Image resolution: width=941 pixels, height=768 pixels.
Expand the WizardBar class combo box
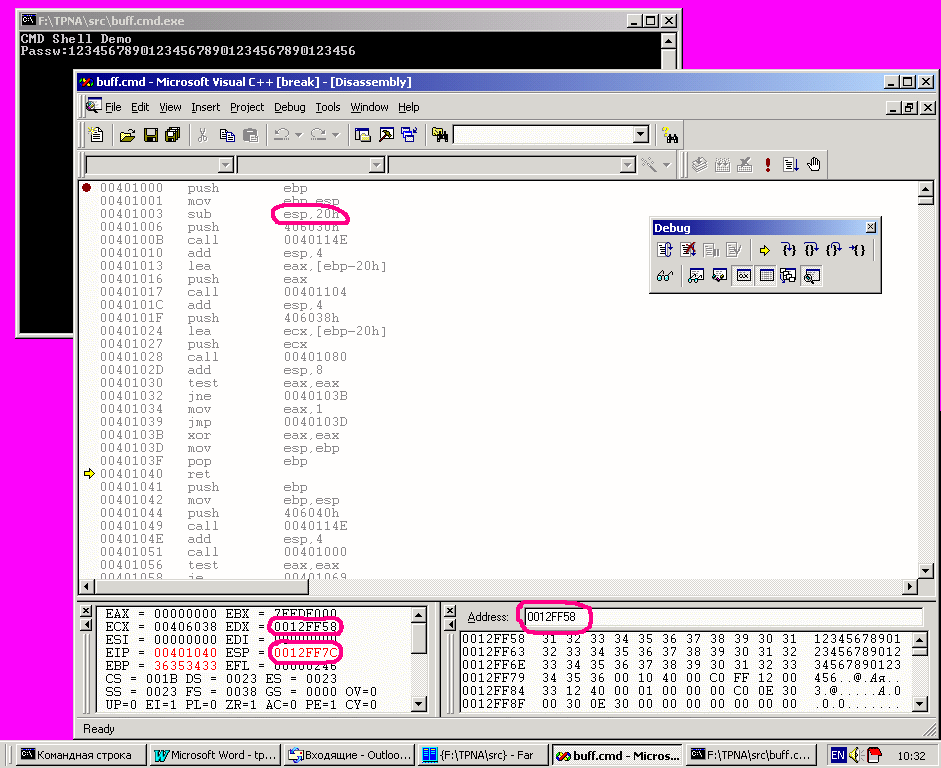(x=226, y=164)
